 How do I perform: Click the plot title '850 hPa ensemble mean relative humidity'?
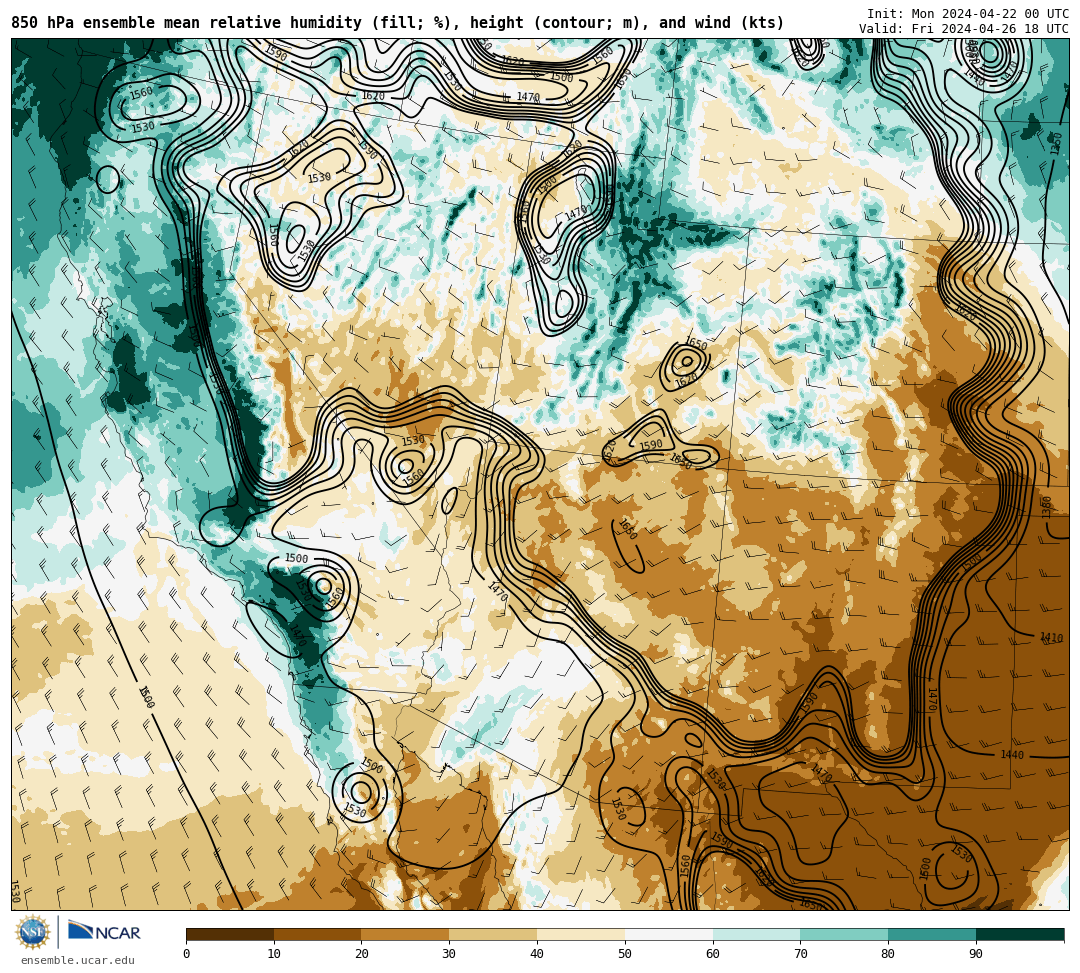coord(188,23)
